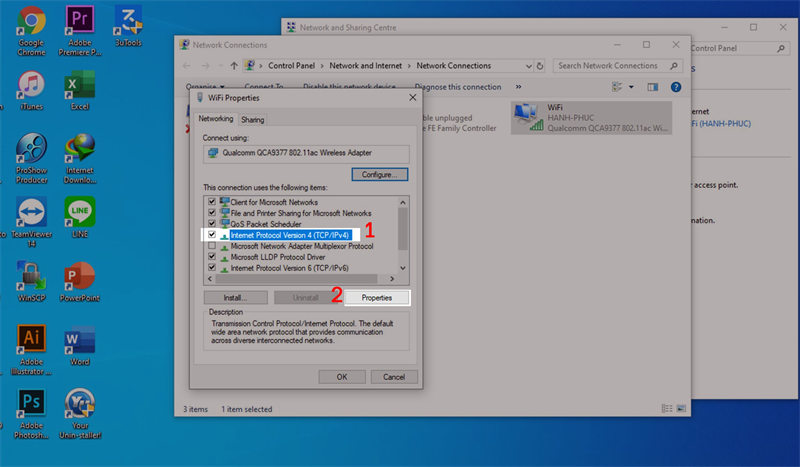Viewport: 800px width, 467px height.
Task: Open Internet Download Manager desktop icon
Action: point(80,158)
